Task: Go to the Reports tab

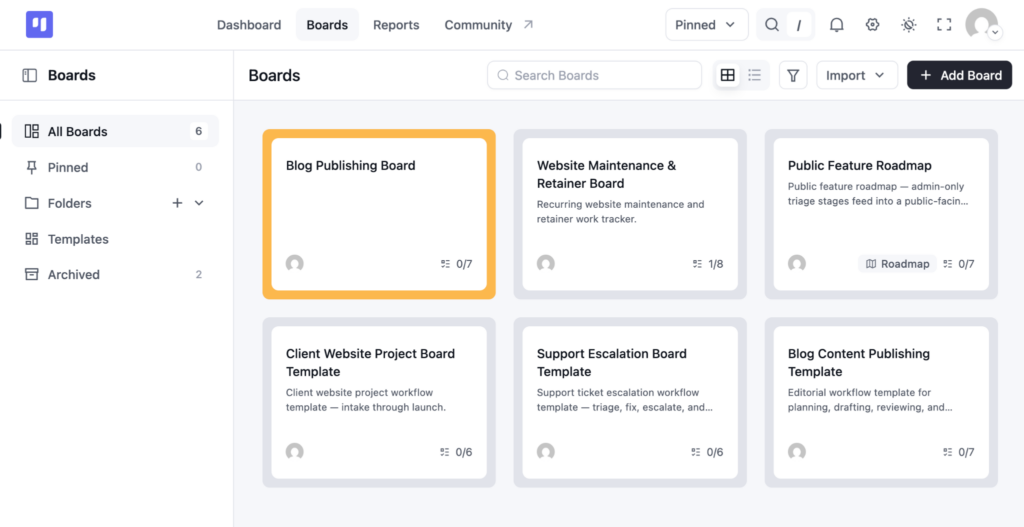Action: 396,25
